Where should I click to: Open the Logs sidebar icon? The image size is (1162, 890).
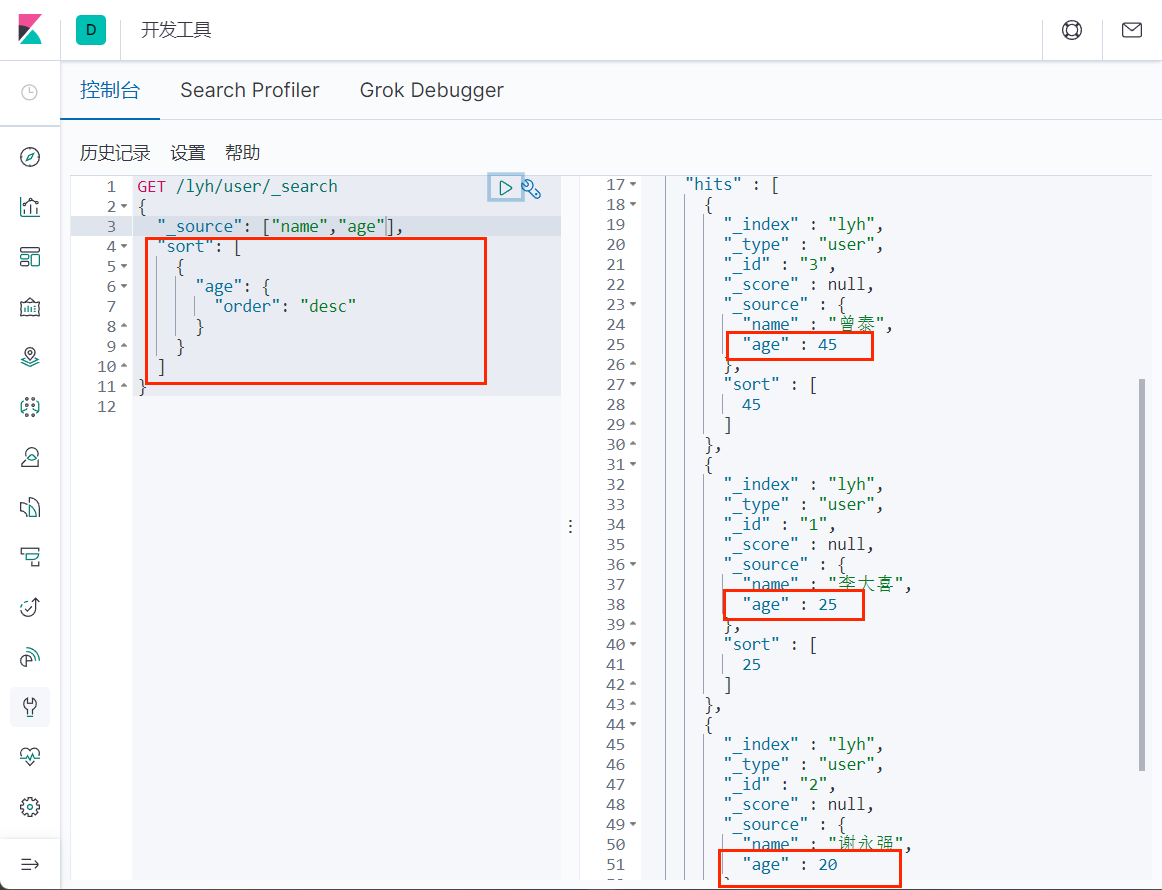30,507
